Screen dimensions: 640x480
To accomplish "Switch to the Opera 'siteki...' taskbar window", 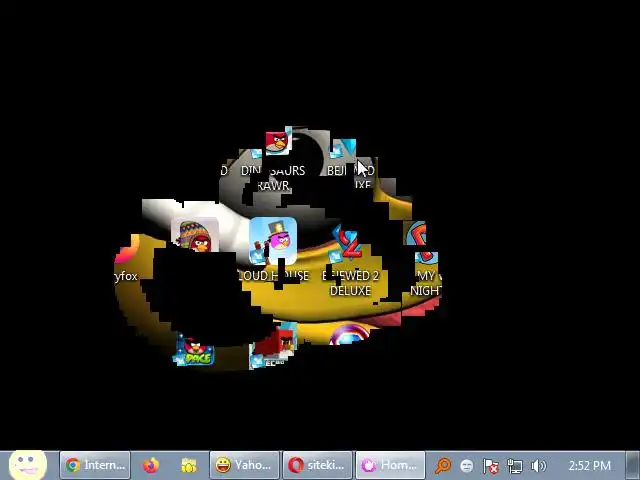I will coord(317,465).
